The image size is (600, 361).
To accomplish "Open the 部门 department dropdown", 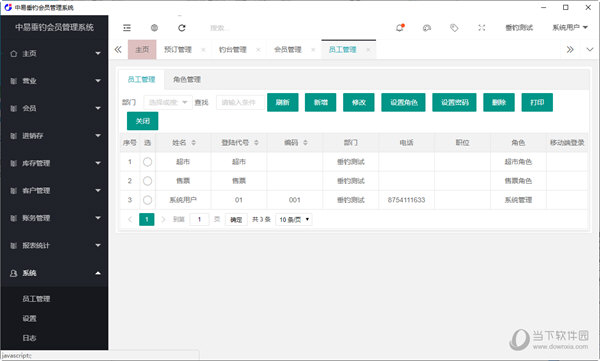I will pyautogui.click(x=168, y=102).
